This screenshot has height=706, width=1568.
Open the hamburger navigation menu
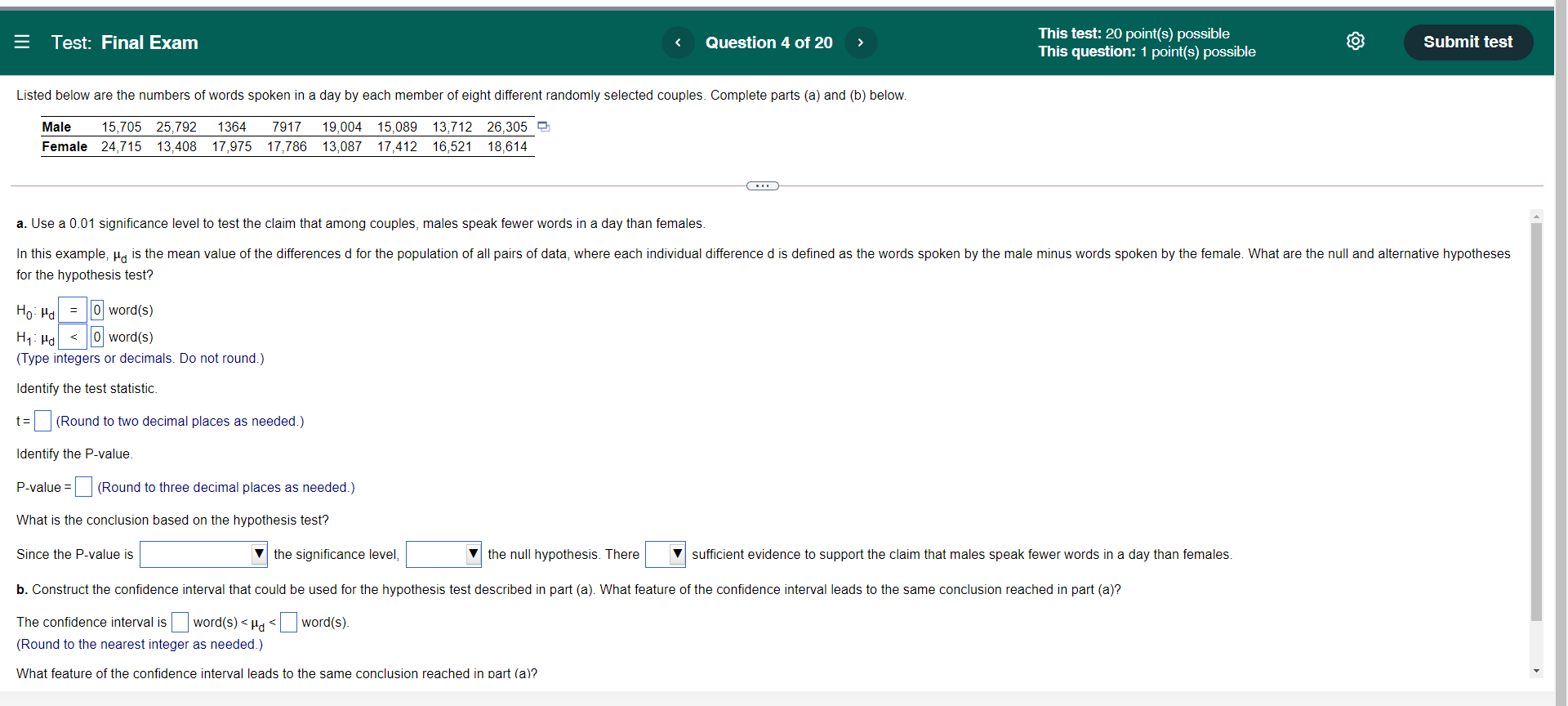[x=22, y=42]
